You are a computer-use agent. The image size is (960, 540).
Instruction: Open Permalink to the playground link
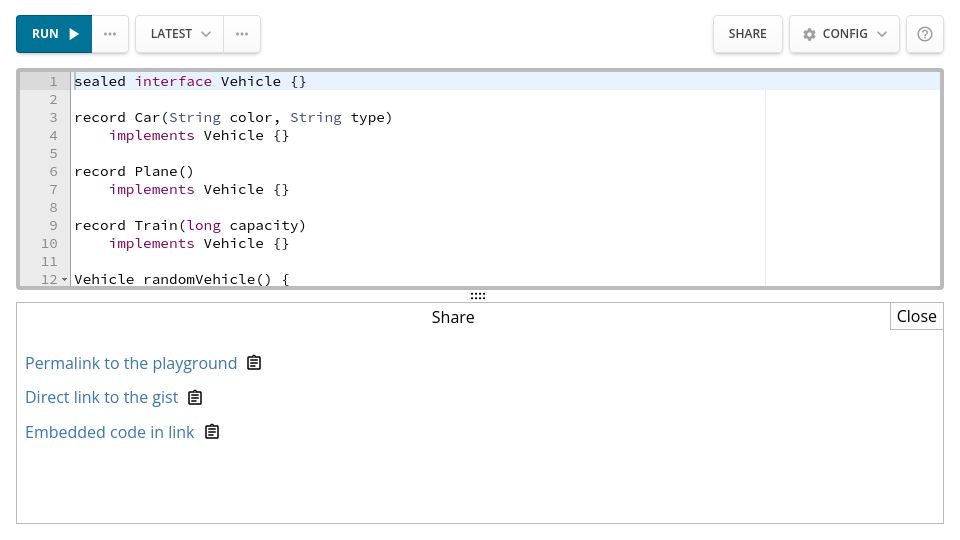(x=131, y=364)
